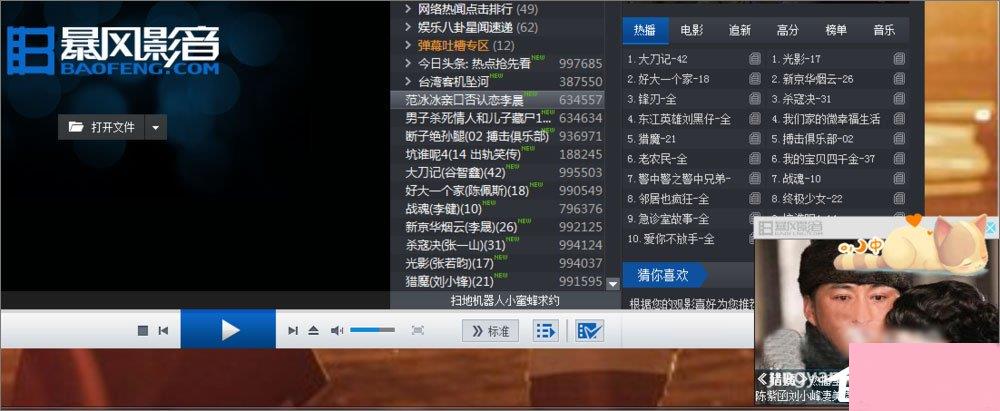Screen dimensions: 1000x411
Task: Open 10. 爱你不放手-全
Action: [670, 239]
